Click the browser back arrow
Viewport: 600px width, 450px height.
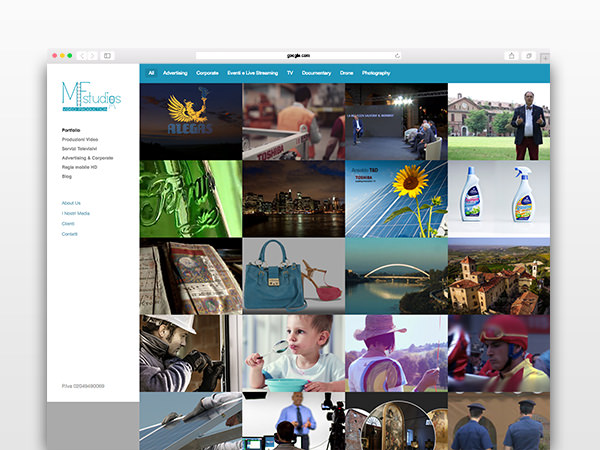(x=82, y=56)
